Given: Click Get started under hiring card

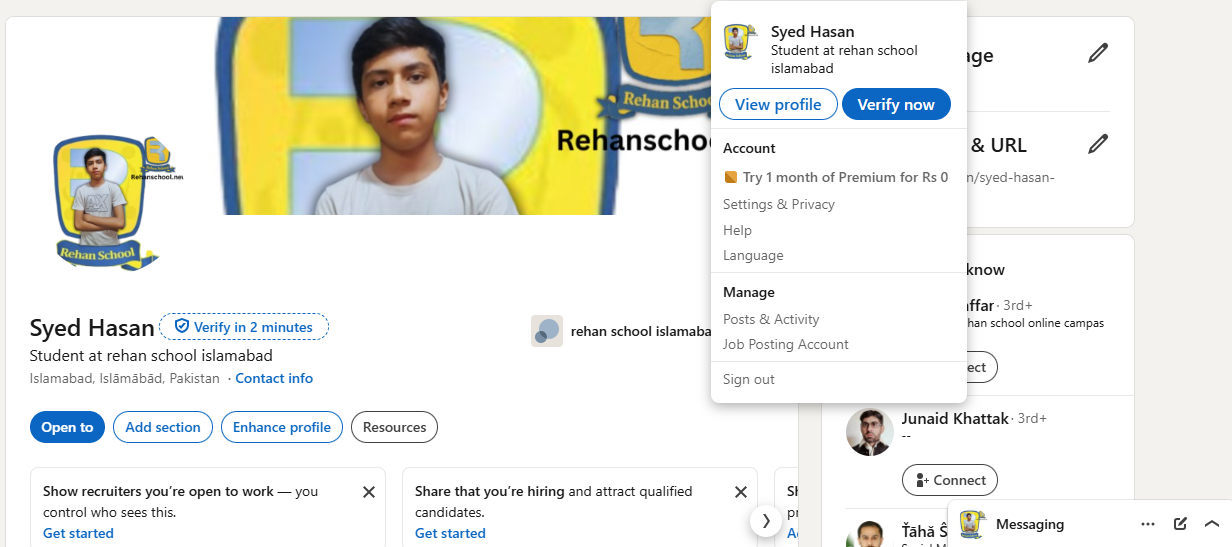Looking at the screenshot, I should (450, 533).
